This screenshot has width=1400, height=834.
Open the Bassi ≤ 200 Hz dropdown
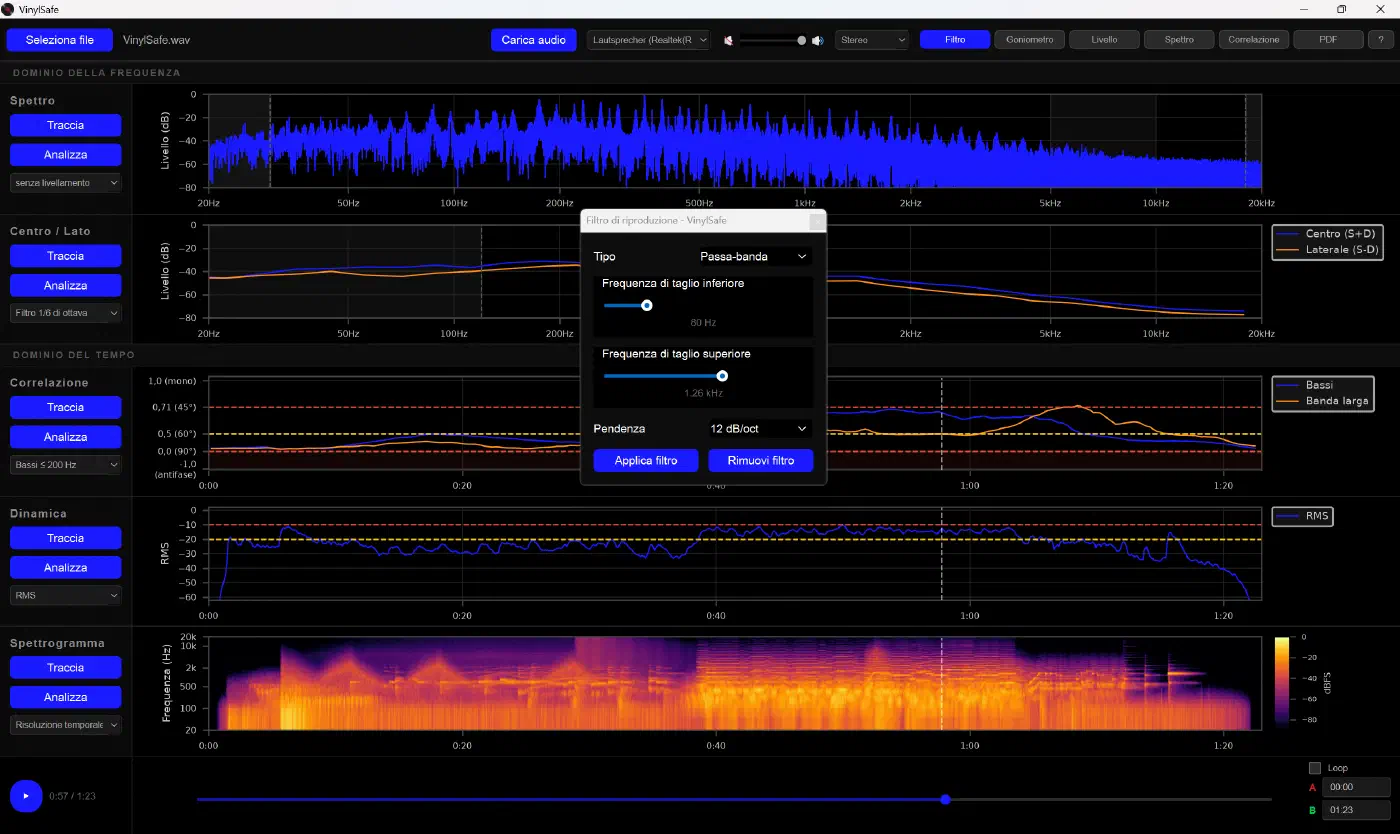tap(66, 465)
